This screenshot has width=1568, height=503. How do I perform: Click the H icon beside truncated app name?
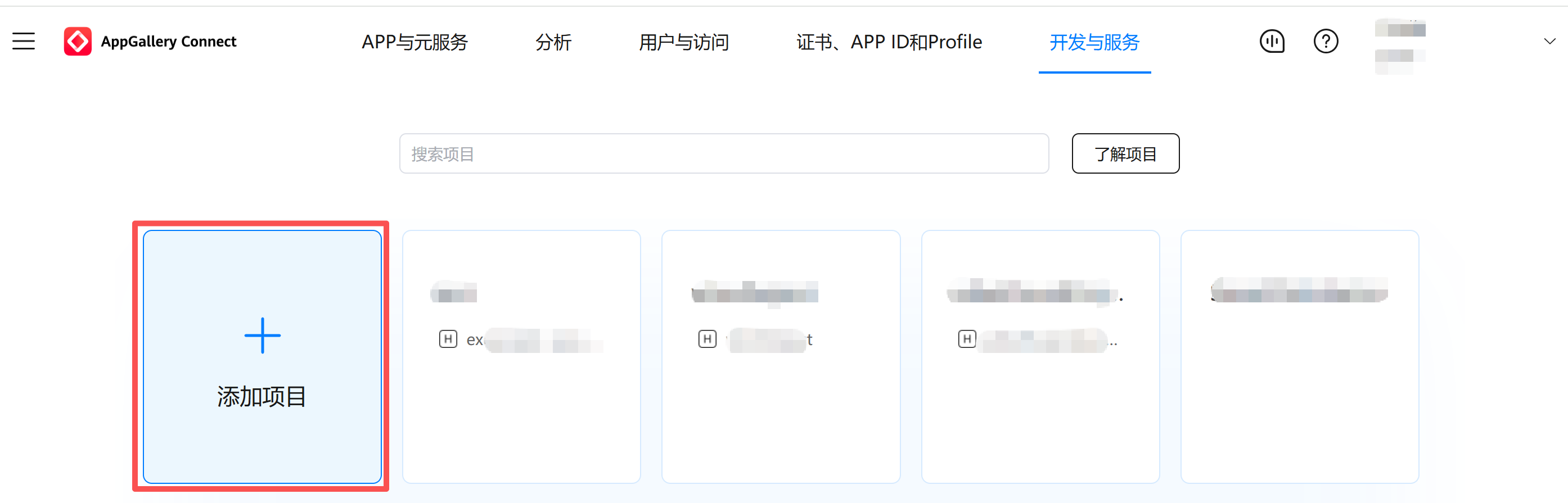point(967,339)
